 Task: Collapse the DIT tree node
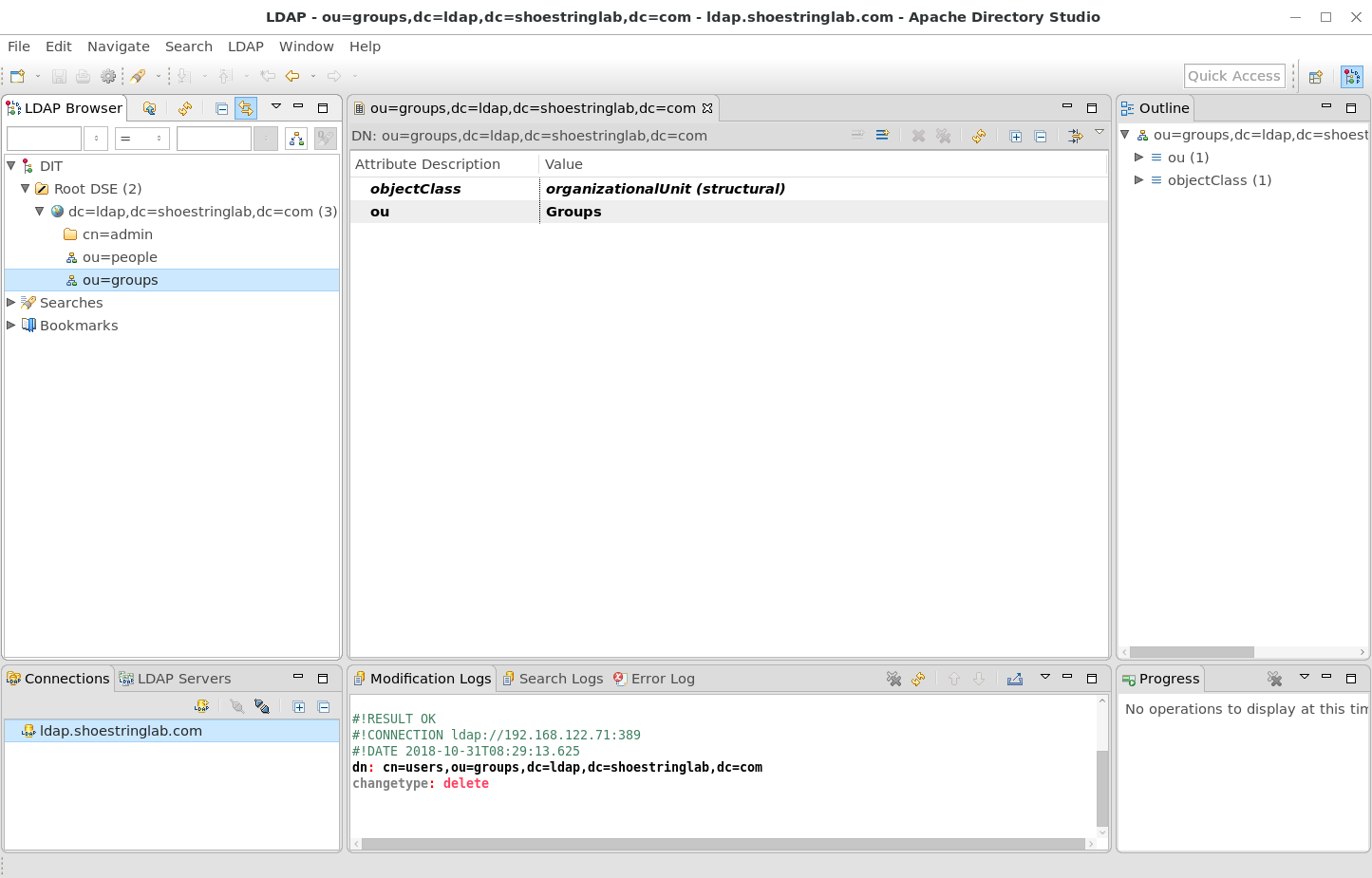tap(11, 165)
